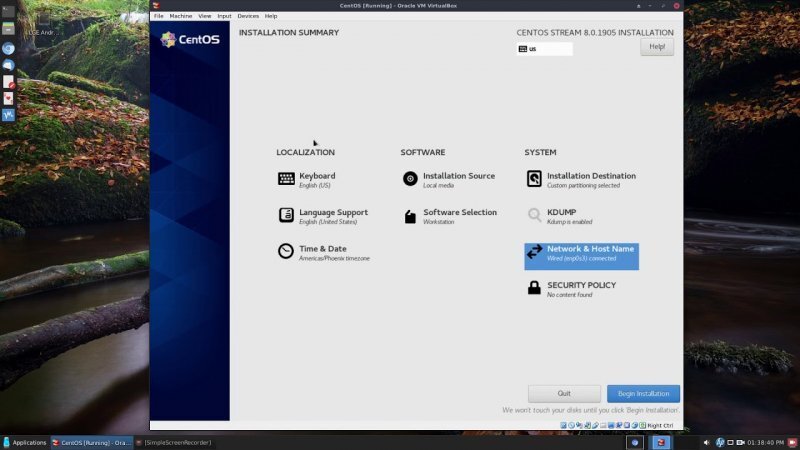Image resolution: width=800 pixels, height=450 pixels.
Task: Open the terminal launcher in the dock
Action: click(8, 11)
